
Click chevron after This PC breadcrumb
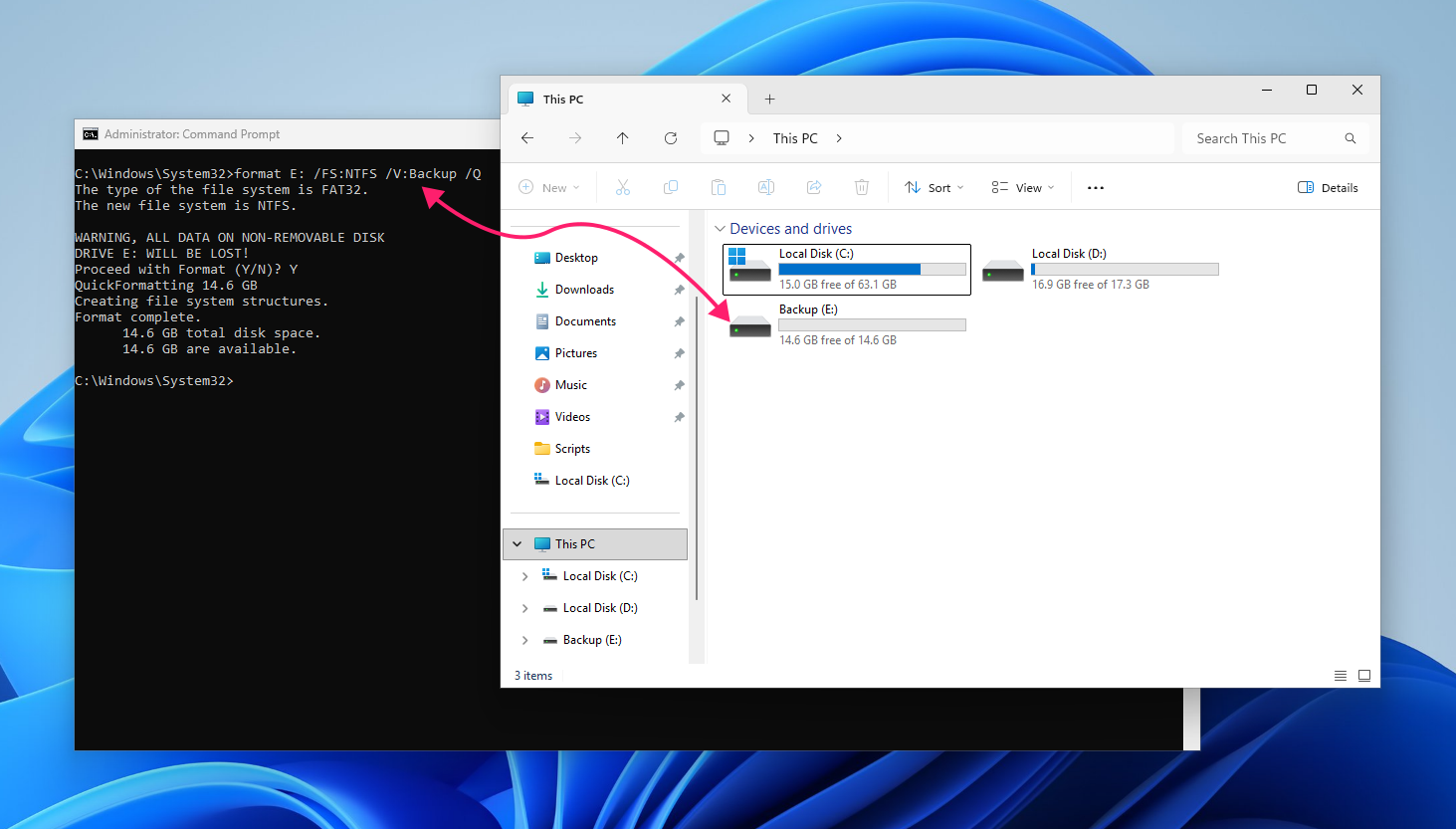[839, 138]
